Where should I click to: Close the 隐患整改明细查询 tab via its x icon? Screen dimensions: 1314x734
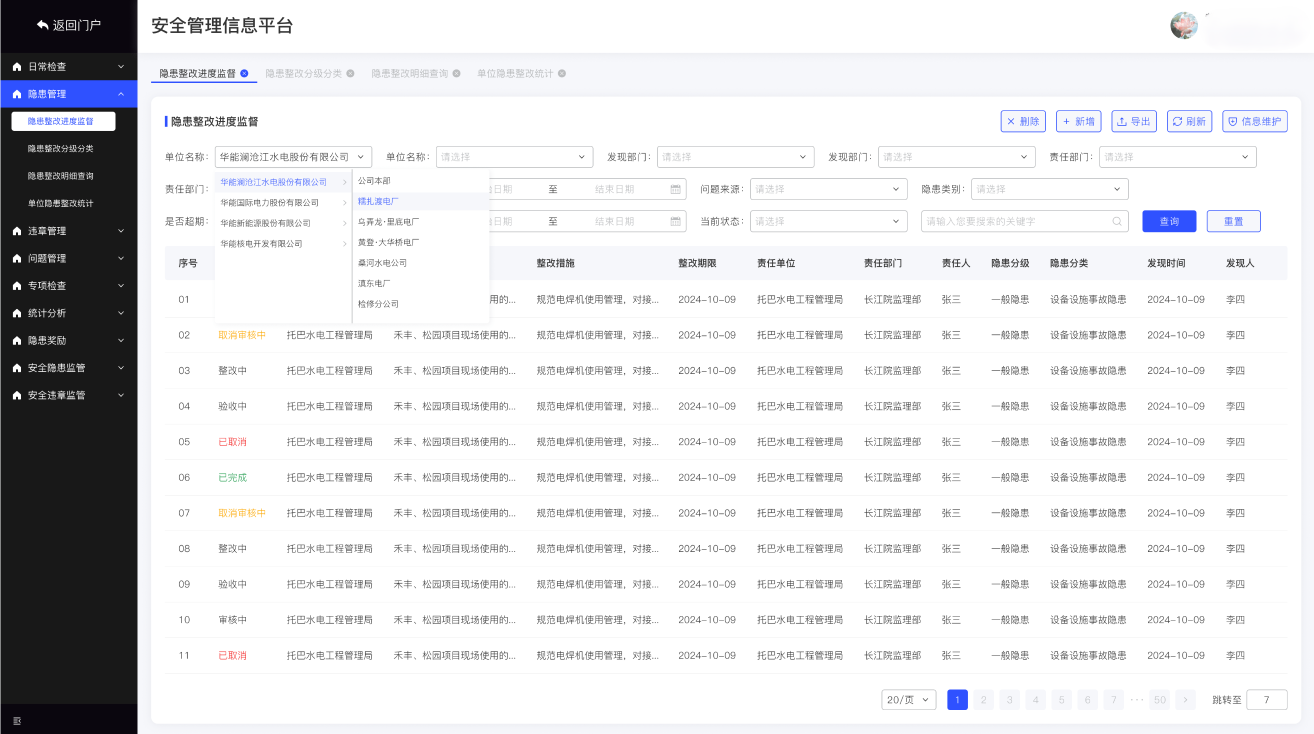[x=457, y=73]
